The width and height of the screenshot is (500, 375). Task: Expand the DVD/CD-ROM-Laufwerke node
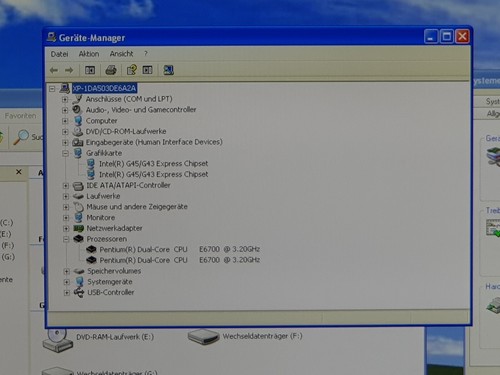click(65, 132)
